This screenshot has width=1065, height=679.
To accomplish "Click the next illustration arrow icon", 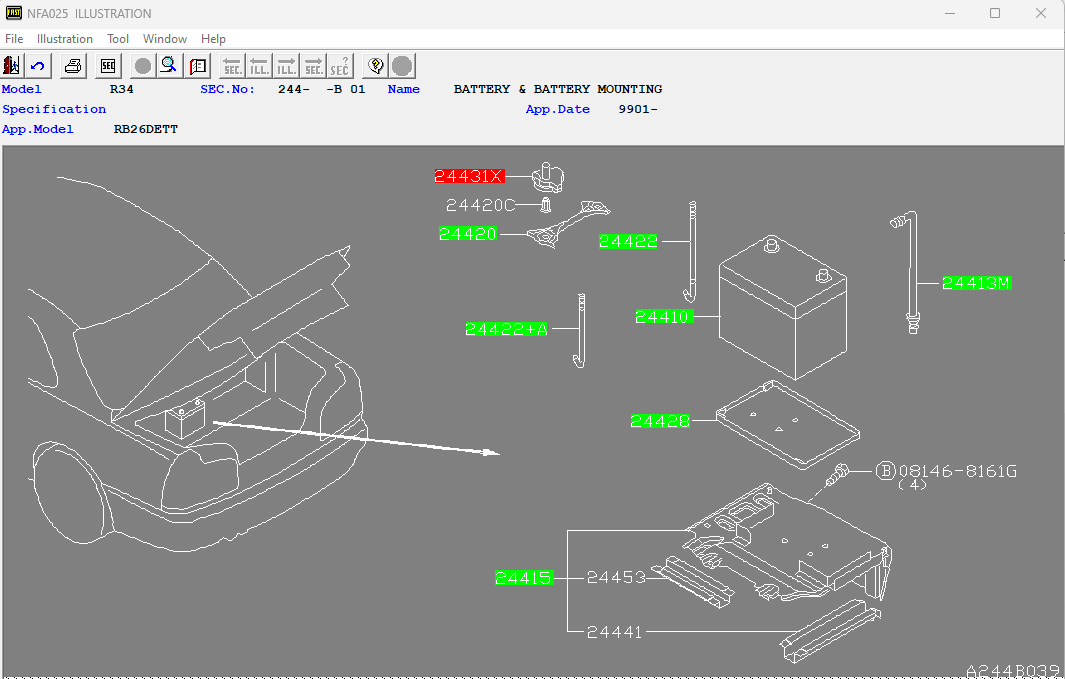I will (286, 66).
